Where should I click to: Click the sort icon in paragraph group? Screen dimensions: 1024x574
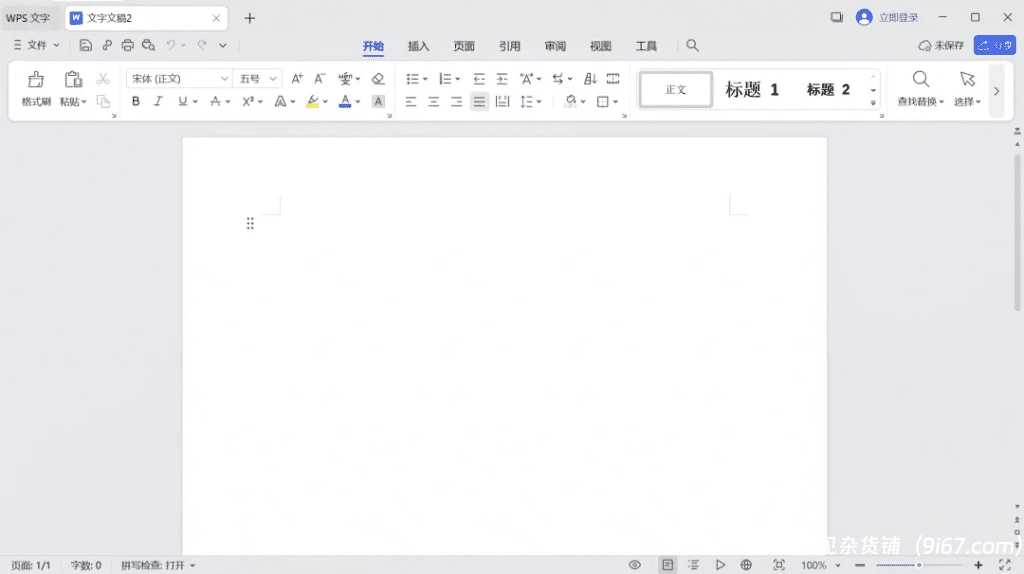[590, 79]
